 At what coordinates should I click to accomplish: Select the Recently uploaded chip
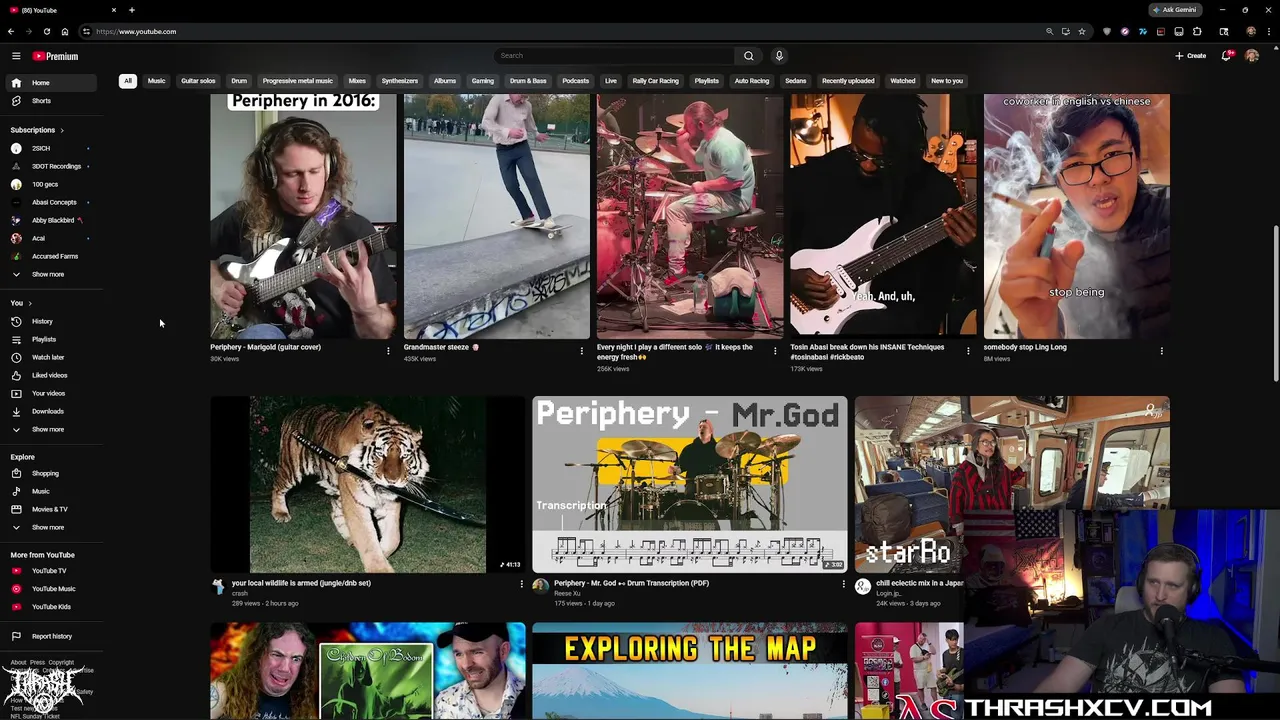848,81
